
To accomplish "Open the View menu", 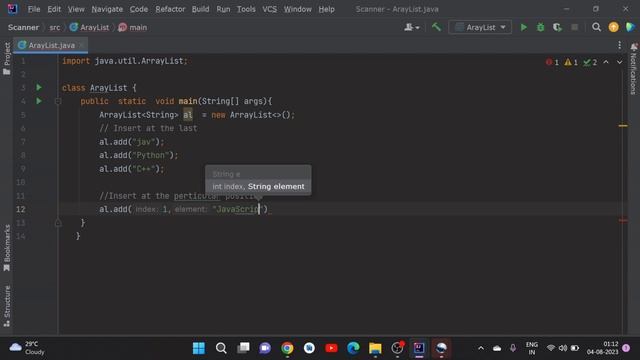I will (76, 9).
